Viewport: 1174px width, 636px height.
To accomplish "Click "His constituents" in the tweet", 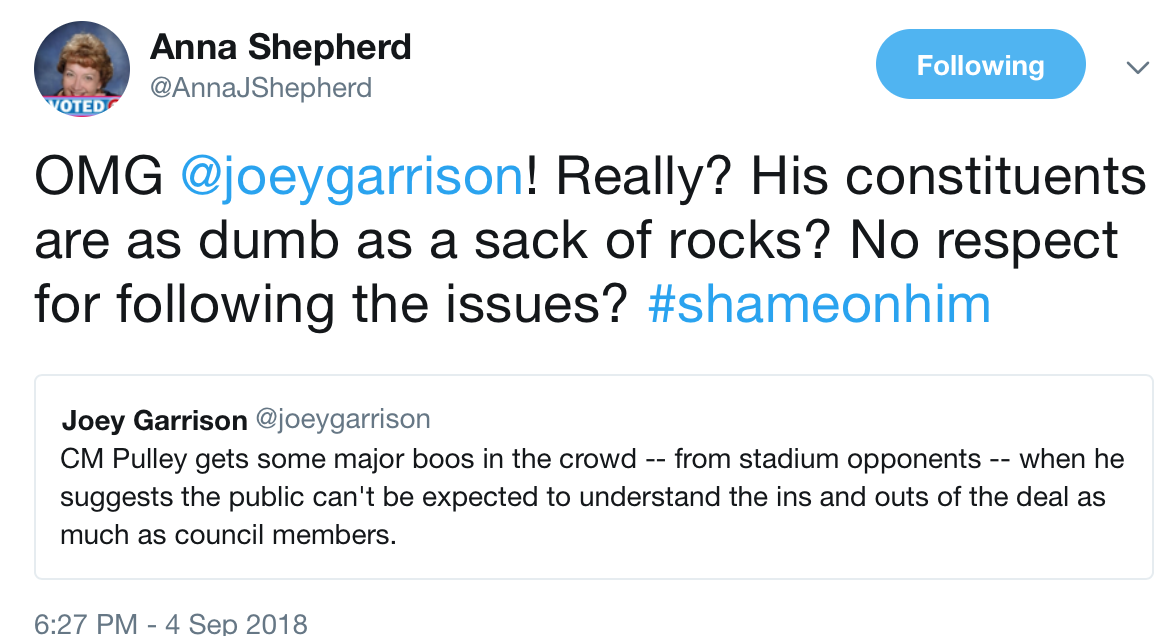I will [x=947, y=178].
